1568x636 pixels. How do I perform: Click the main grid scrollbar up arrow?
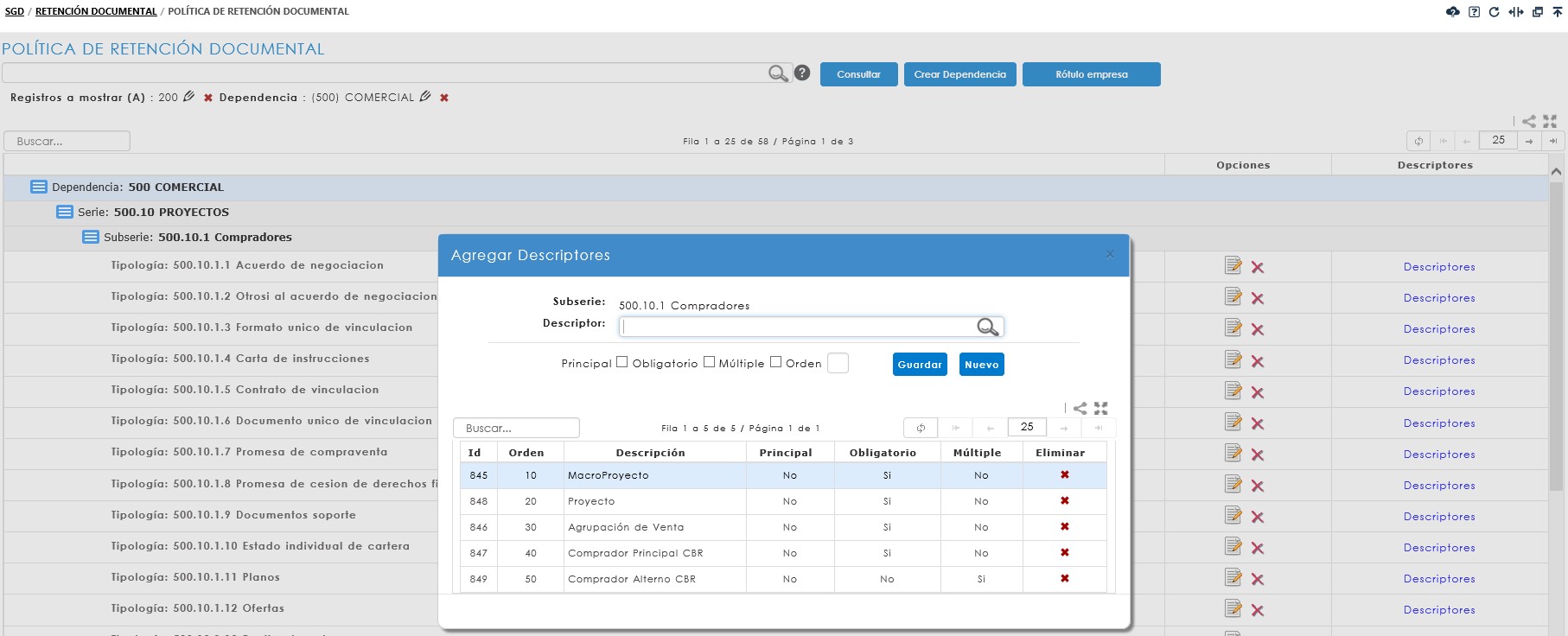tap(1557, 172)
